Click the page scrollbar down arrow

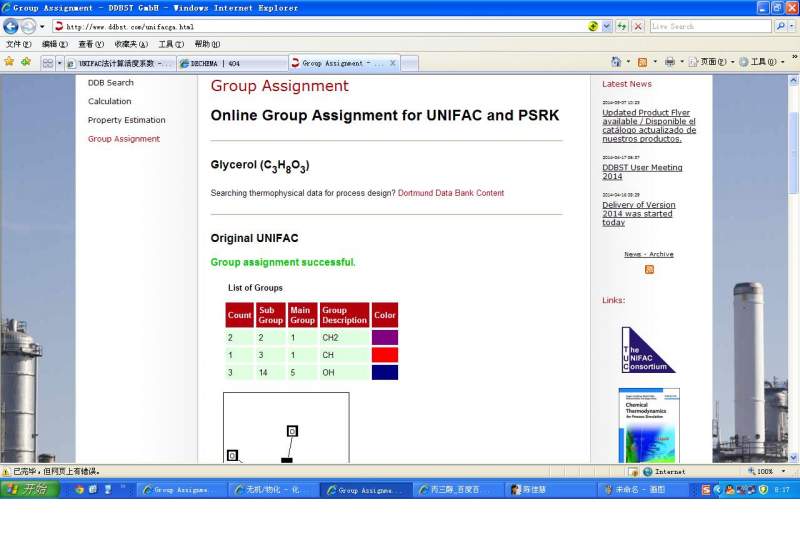coord(793,457)
